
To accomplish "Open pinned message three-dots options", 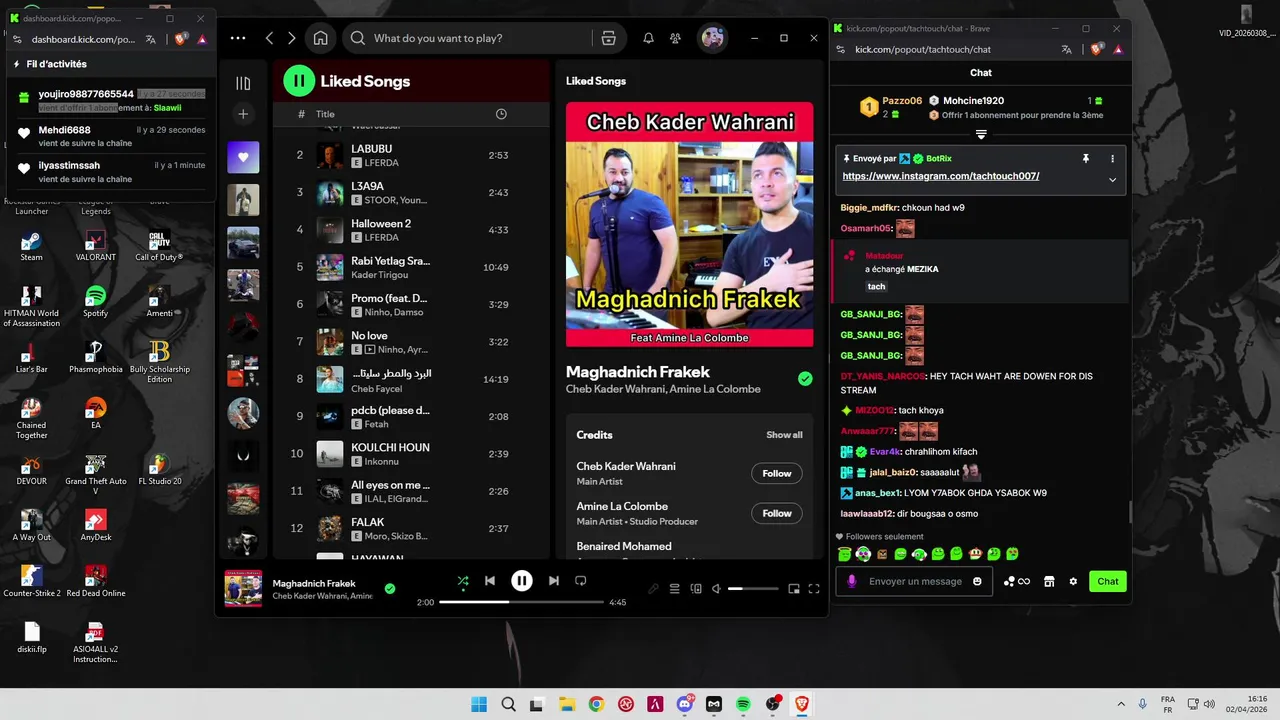I will click(x=1112, y=159).
